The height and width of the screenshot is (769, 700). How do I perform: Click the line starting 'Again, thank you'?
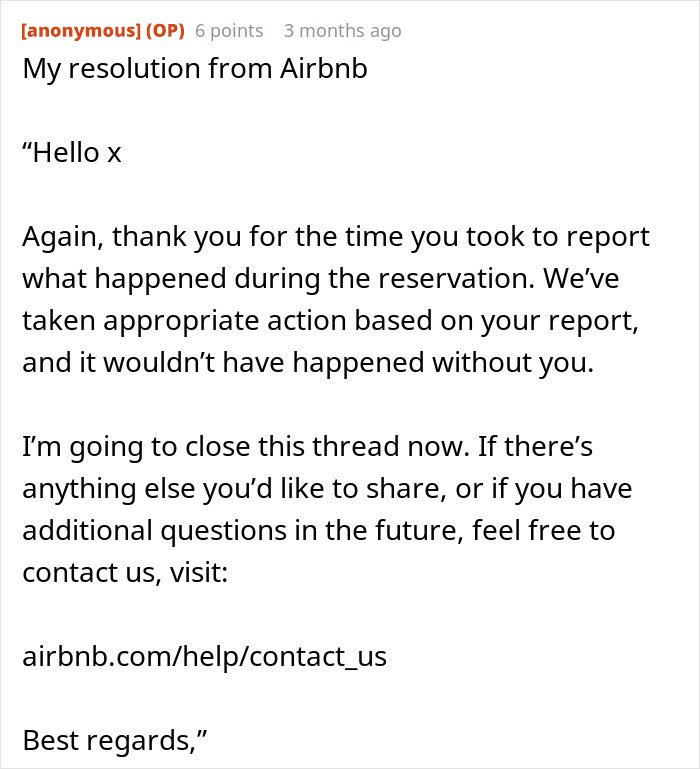click(336, 237)
